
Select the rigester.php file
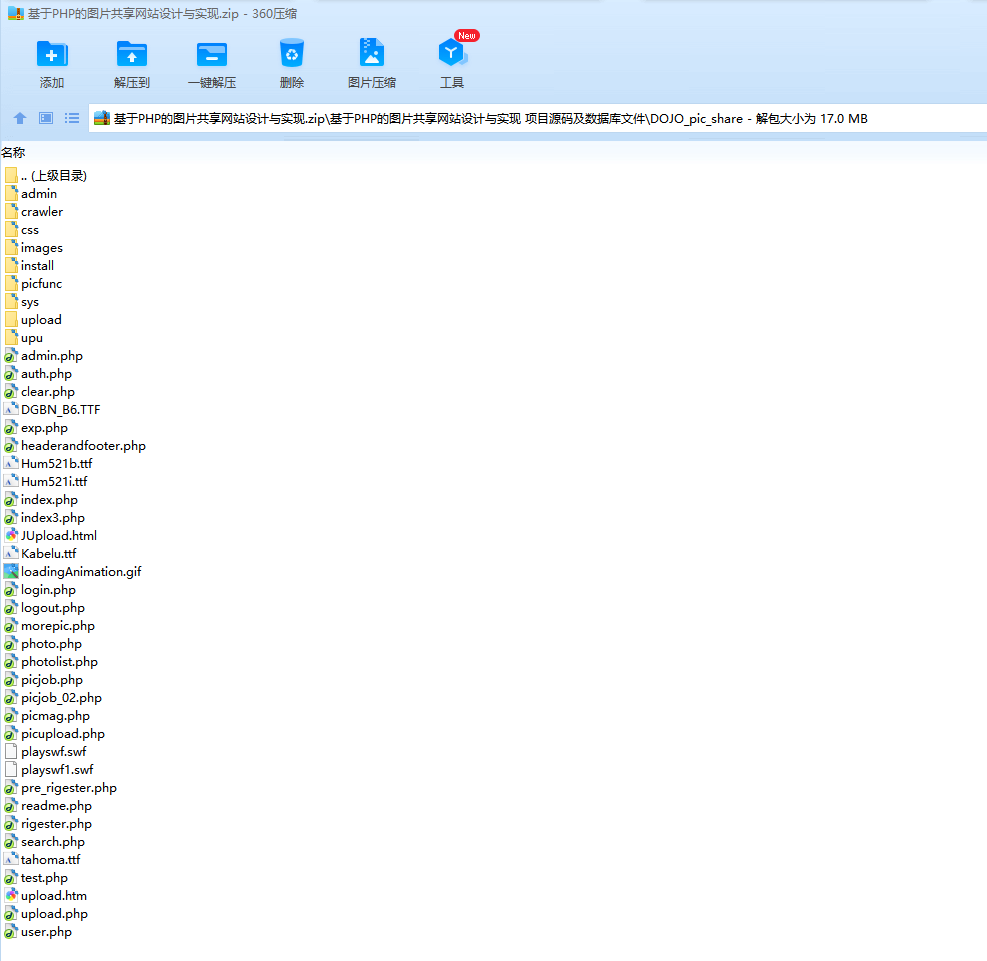48,824
